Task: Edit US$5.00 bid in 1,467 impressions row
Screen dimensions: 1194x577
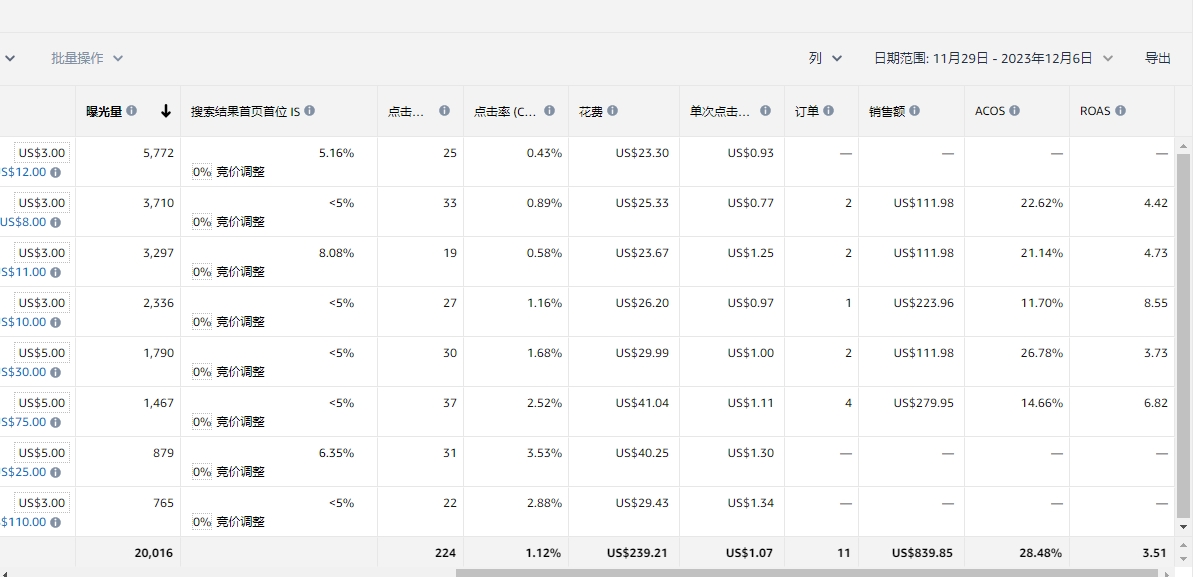Action: (x=42, y=403)
